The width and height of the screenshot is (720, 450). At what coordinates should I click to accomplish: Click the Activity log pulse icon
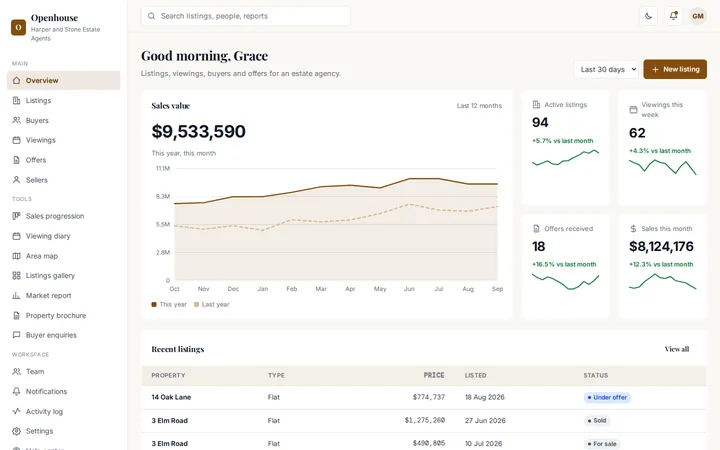click(x=17, y=411)
